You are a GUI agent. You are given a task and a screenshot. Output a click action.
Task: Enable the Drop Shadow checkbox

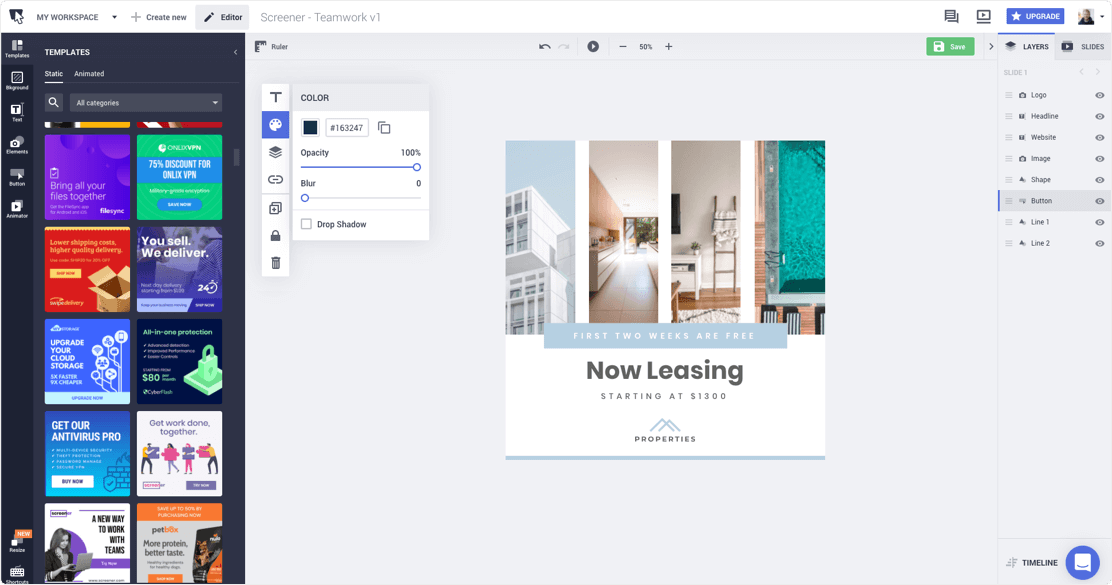point(306,224)
